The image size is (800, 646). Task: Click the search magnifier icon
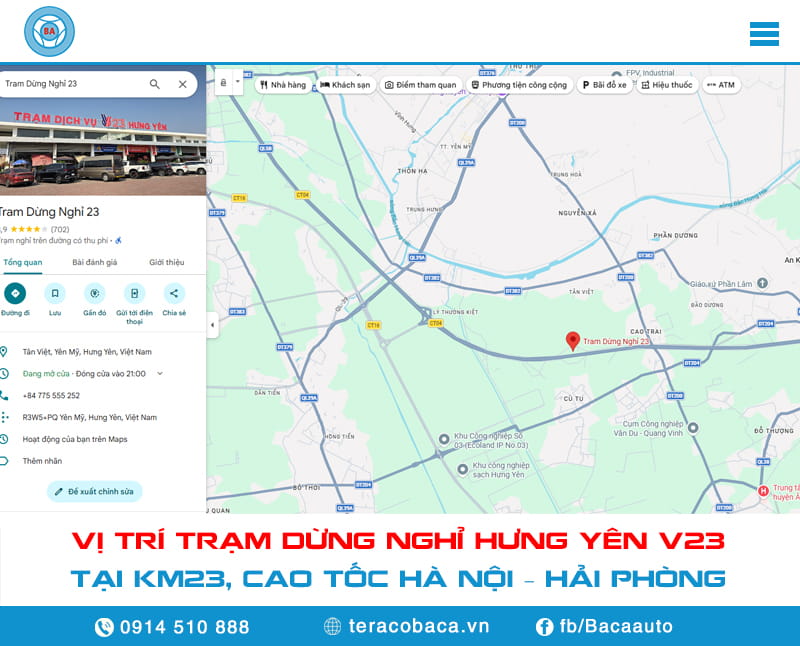pos(155,84)
